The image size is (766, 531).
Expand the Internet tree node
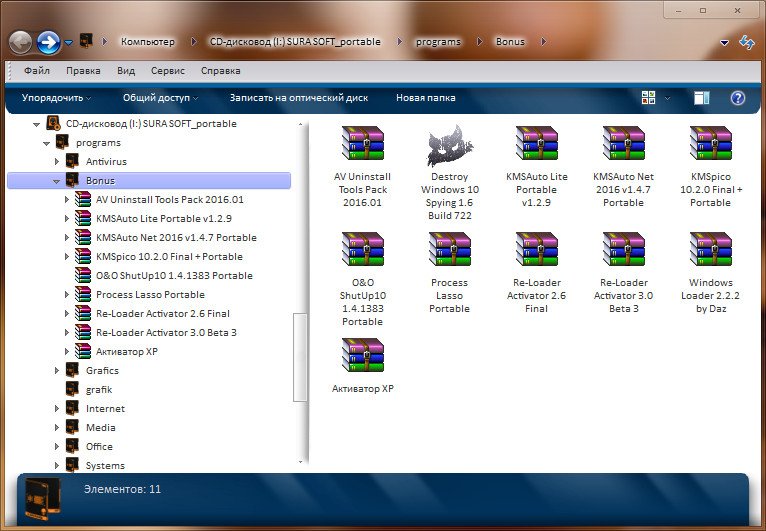coord(57,408)
